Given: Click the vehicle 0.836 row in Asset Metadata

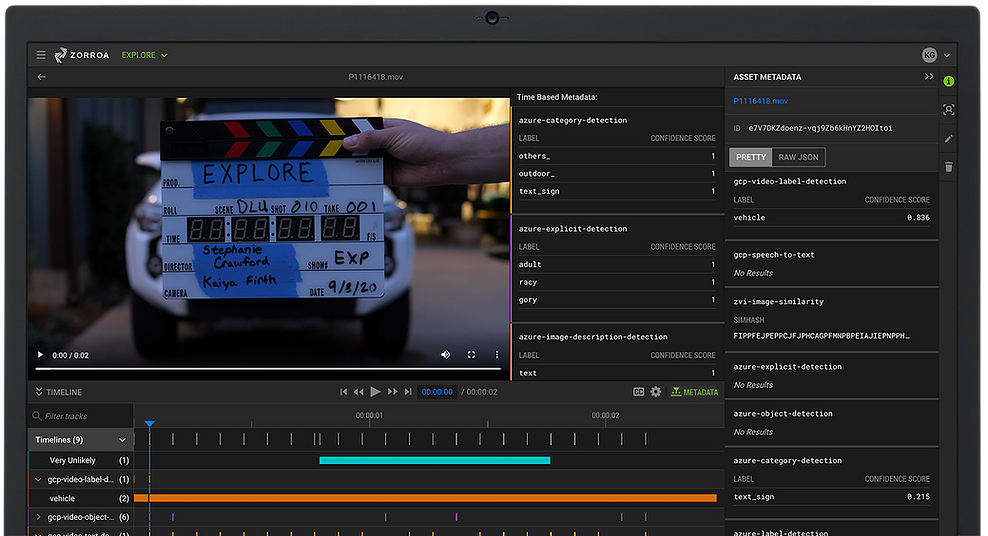Looking at the screenshot, I should (831, 218).
